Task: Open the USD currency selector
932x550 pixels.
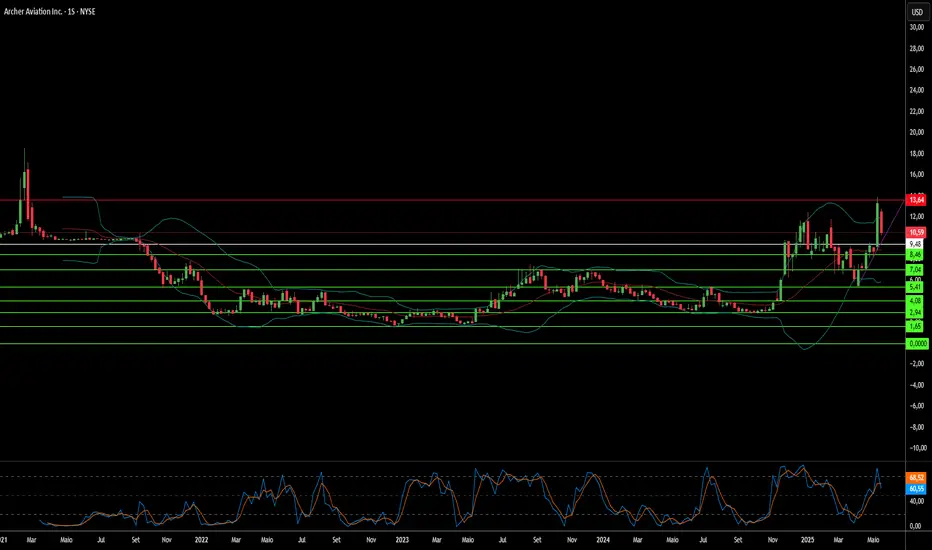Action: coord(917,12)
